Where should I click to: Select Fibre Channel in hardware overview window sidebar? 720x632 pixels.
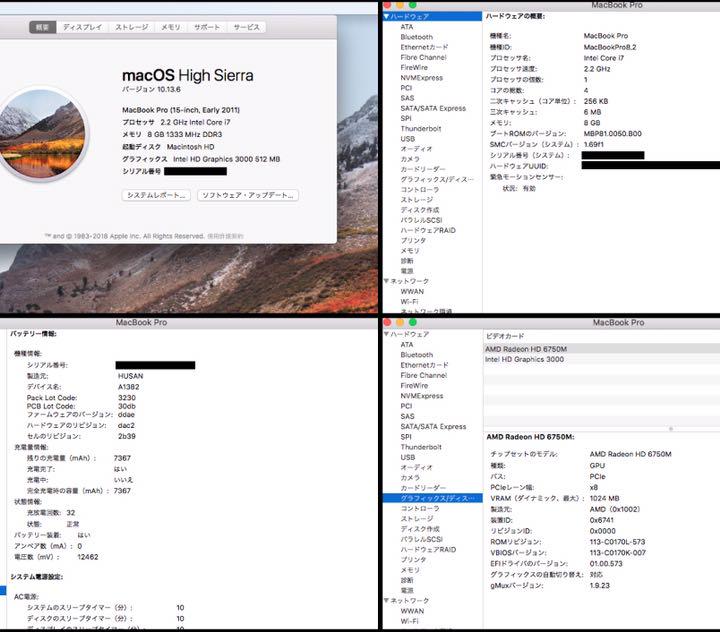423,57
